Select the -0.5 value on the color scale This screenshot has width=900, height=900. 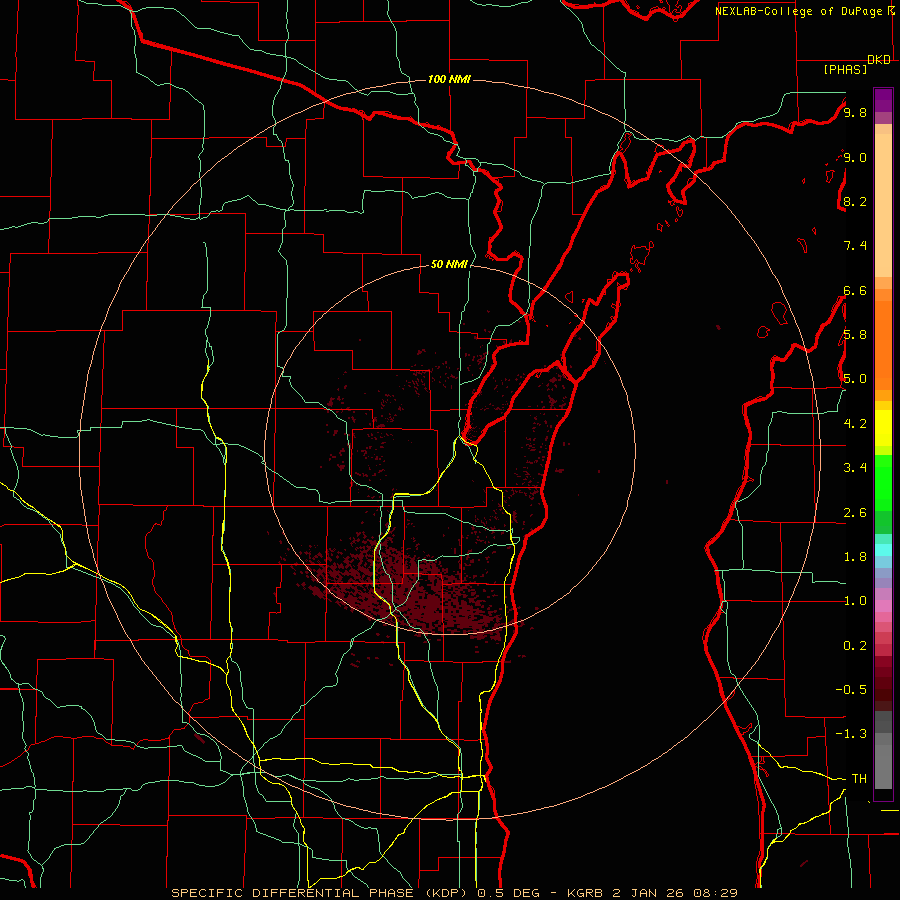(851, 690)
